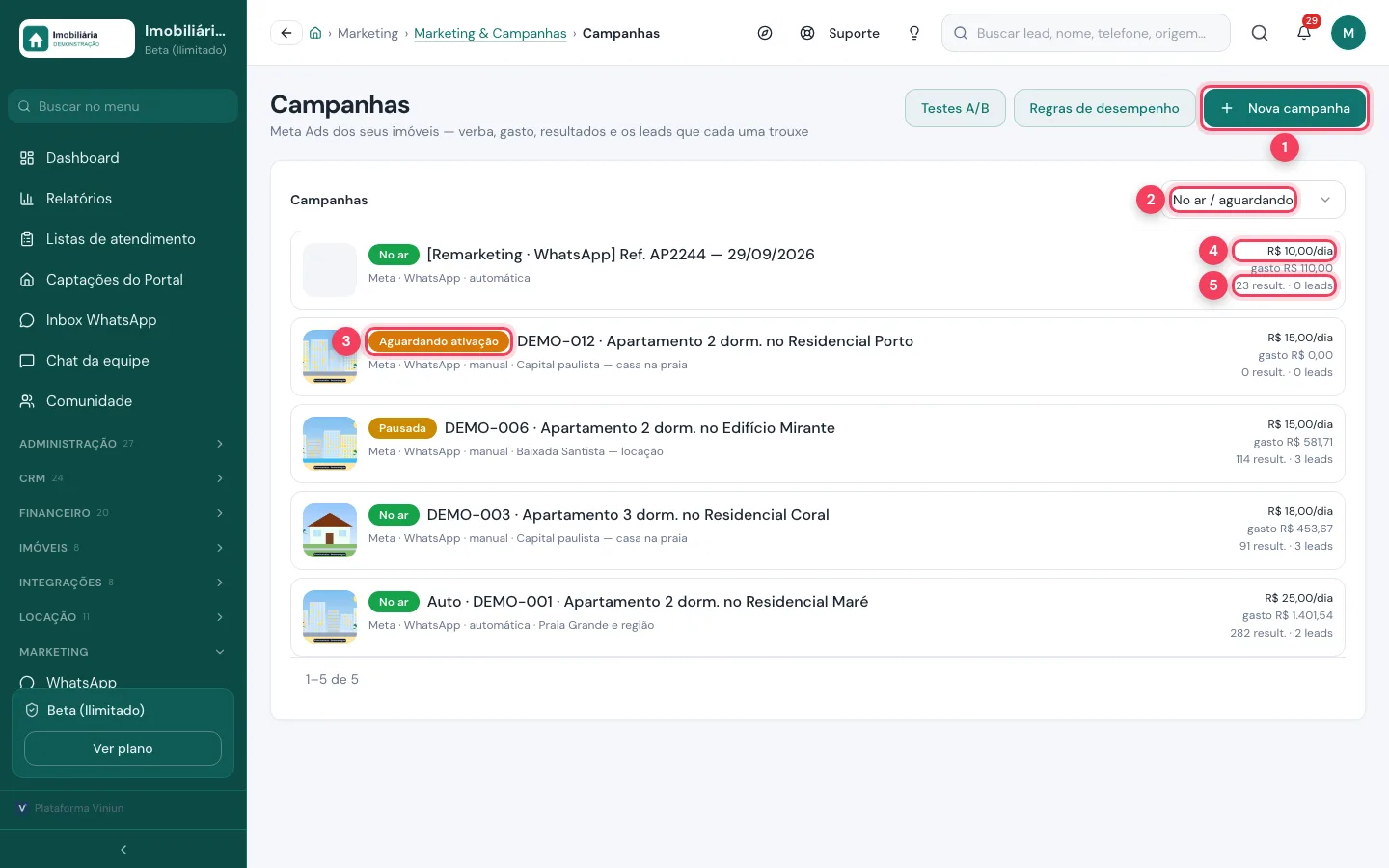
Task: Expand the Administração section
Action: 123,444
